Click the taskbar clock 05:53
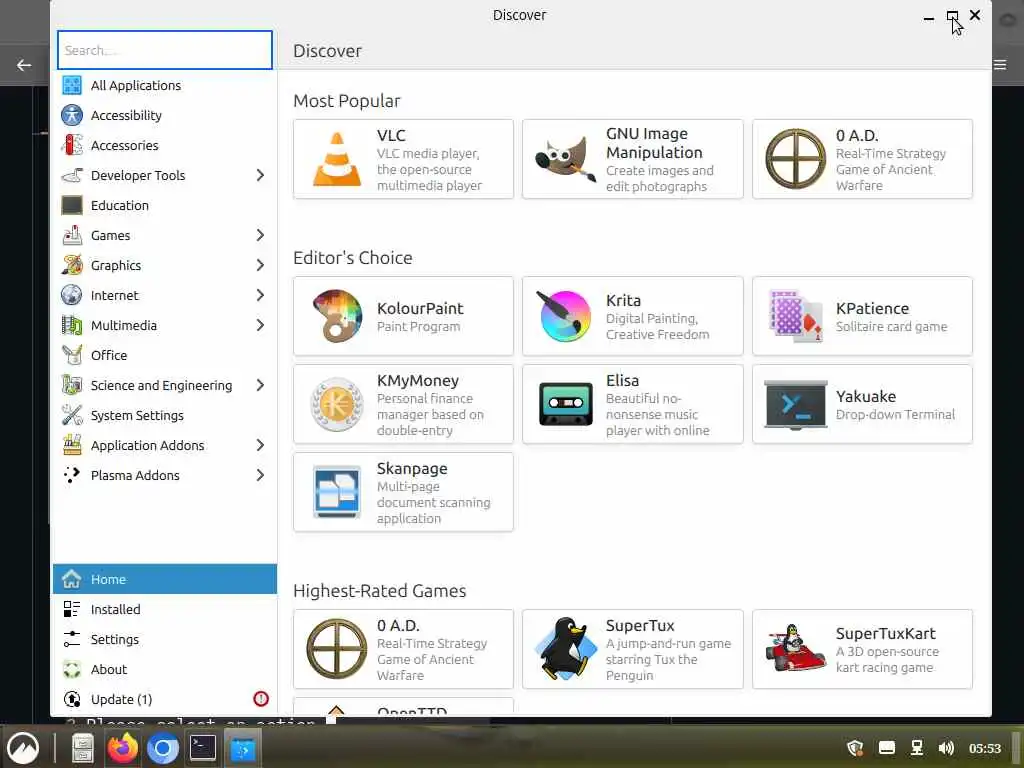The height and width of the screenshot is (768, 1024). tap(984, 748)
